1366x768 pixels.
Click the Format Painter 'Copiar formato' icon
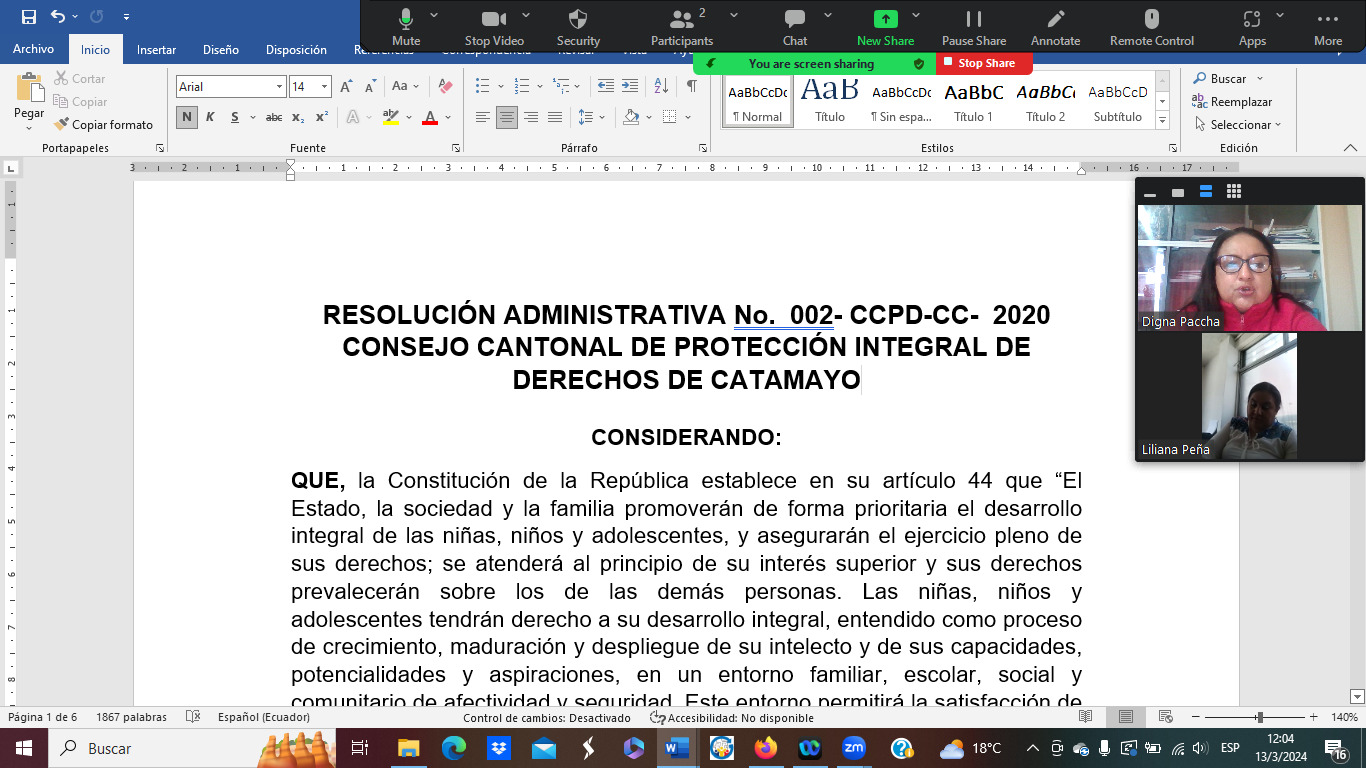coord(61,125)
